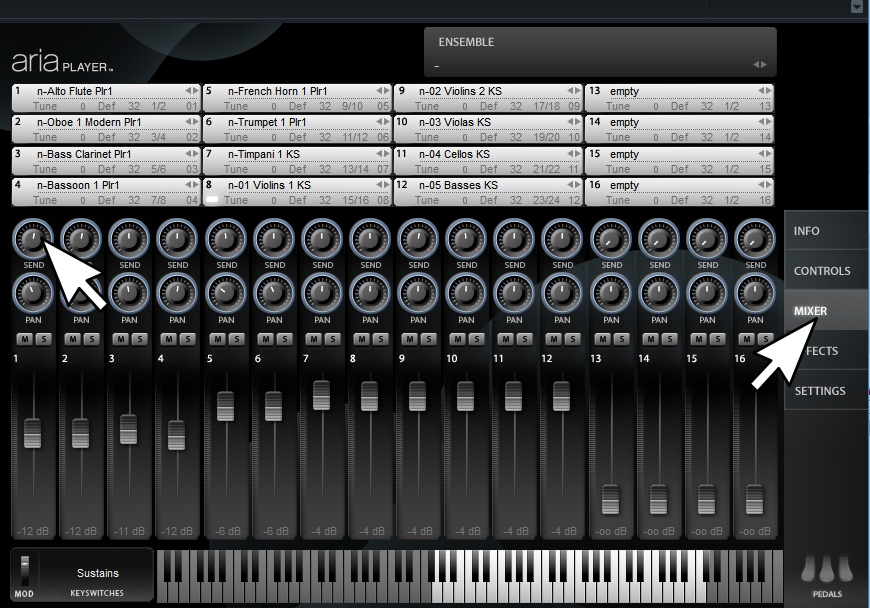This screenshot has width=870, height=608.
Task: Open the INFO tab
Action: [826, 231]
